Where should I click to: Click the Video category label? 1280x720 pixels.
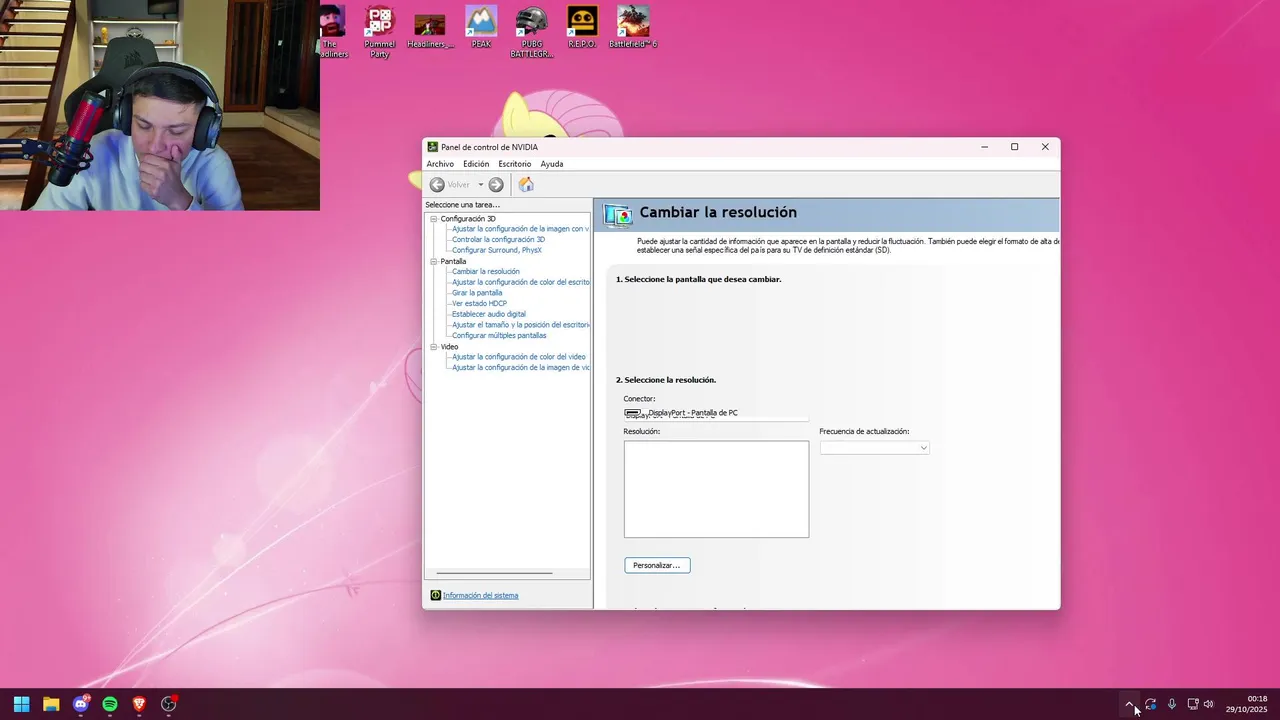tap(450, 347)
